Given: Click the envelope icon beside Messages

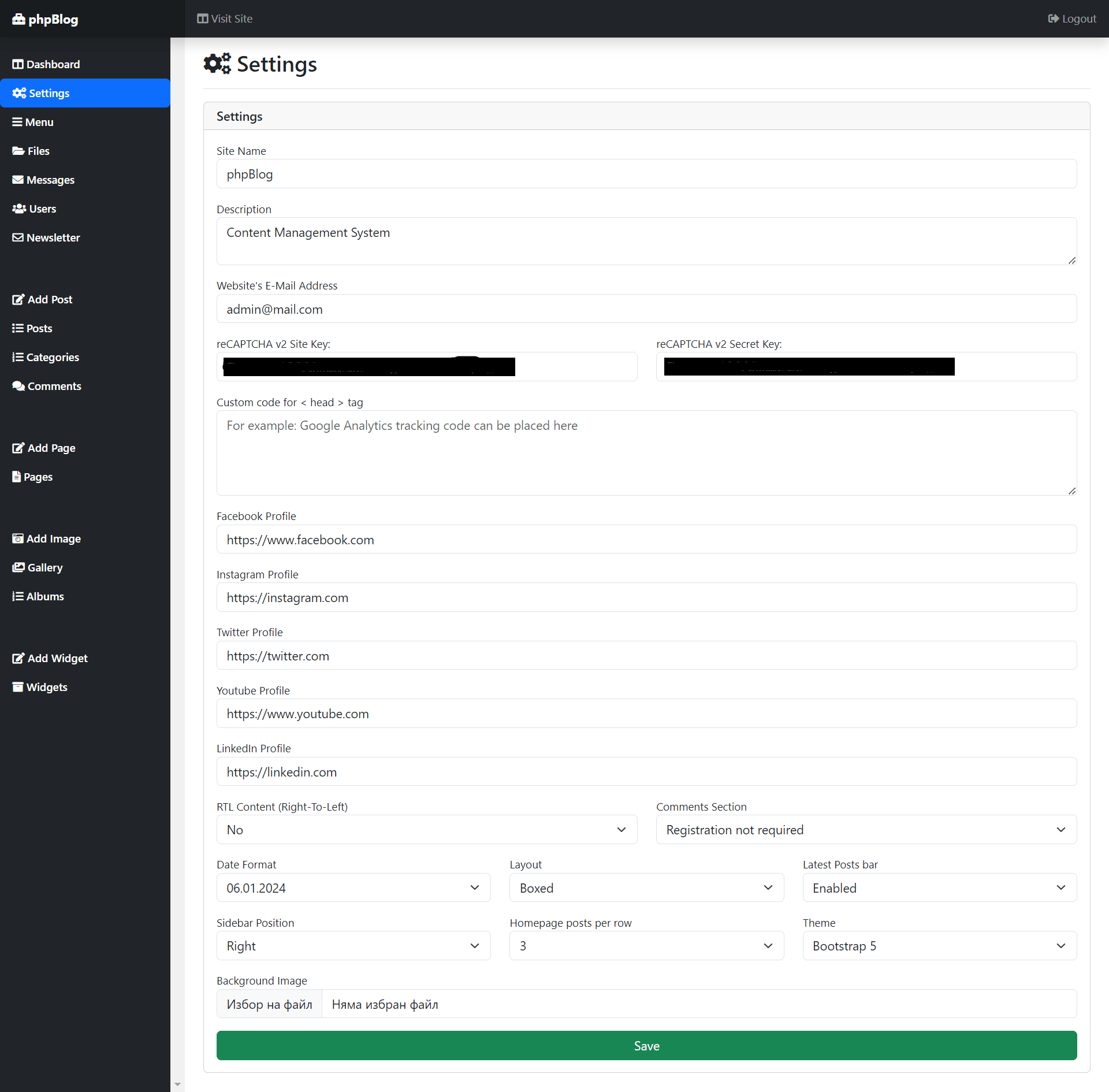Looking at the screenshot, I should (x=18, y=180).
